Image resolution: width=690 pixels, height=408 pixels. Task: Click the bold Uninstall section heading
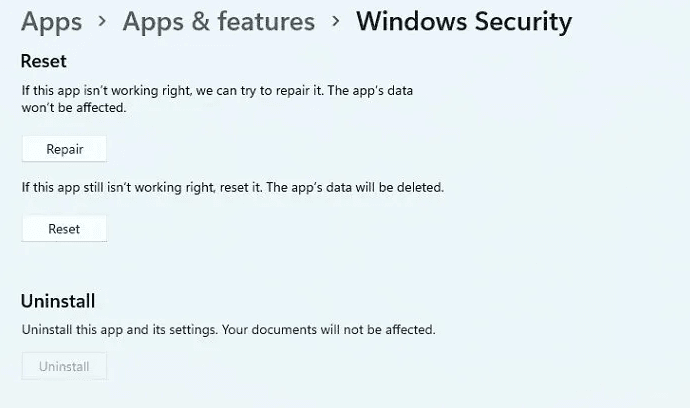point(58,301)
